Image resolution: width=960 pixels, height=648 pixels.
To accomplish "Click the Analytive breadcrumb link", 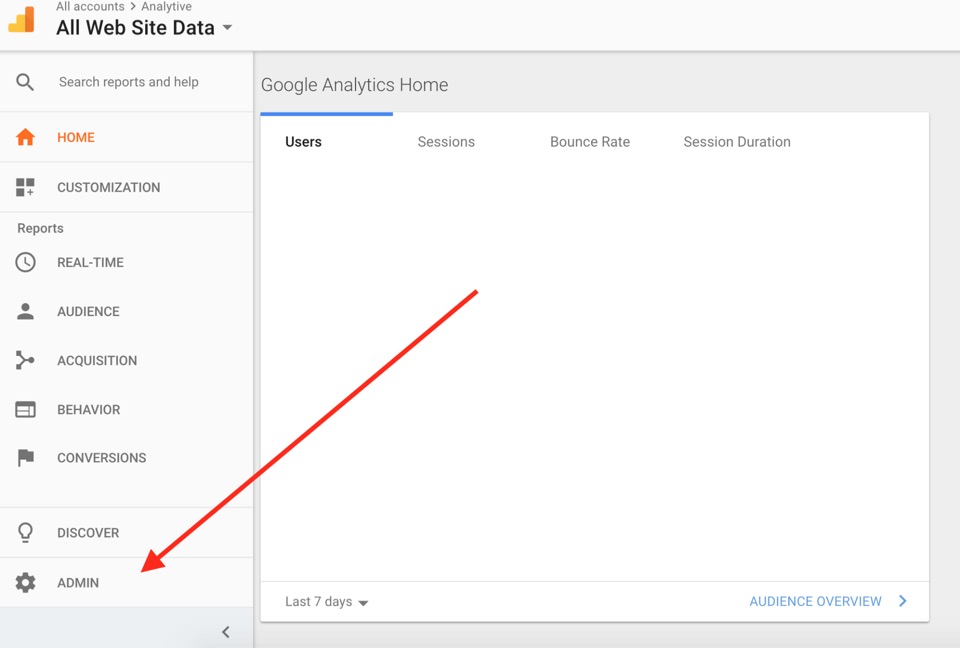I will (167, 6).
